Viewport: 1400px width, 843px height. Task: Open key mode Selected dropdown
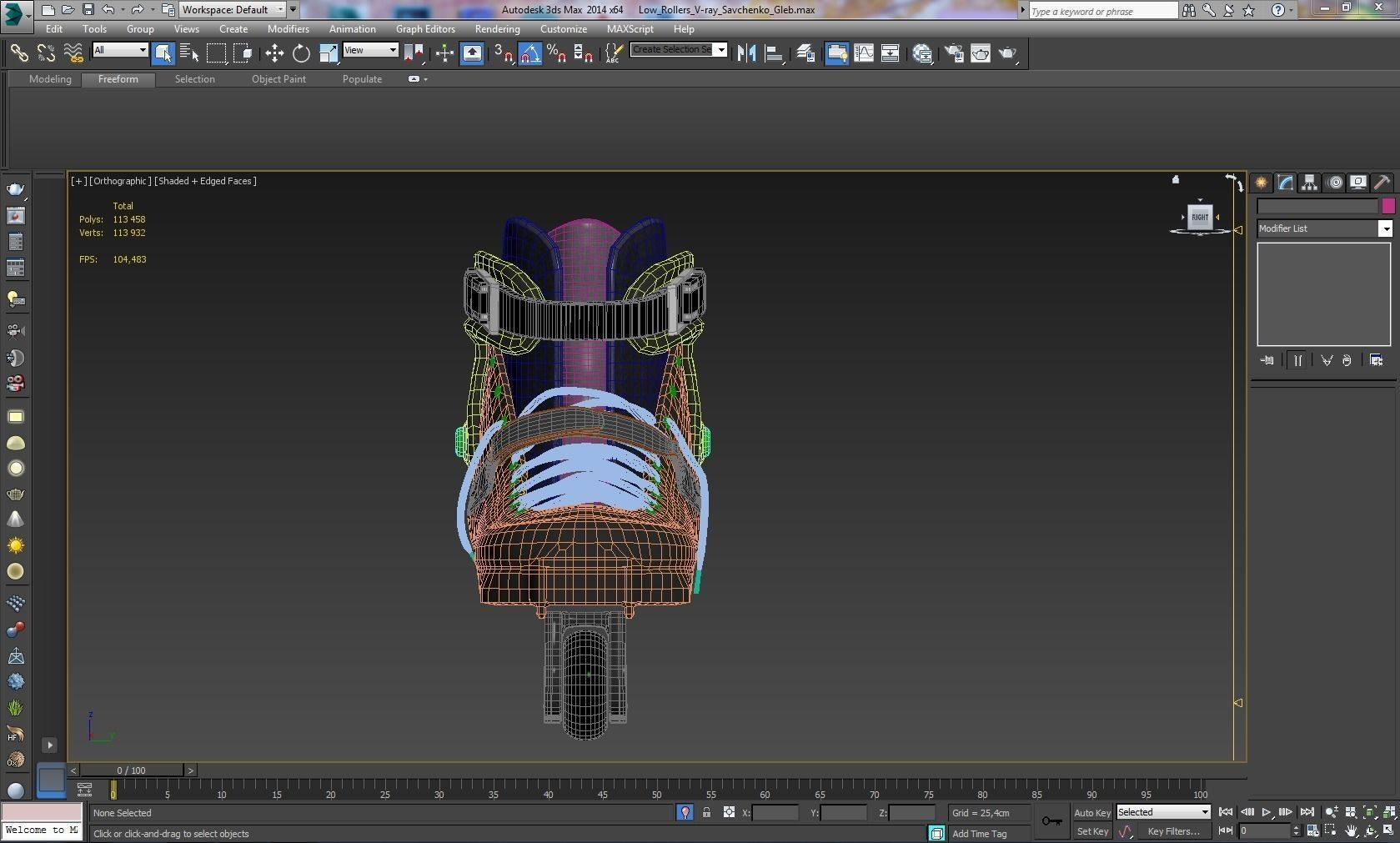pos(1163,811)
